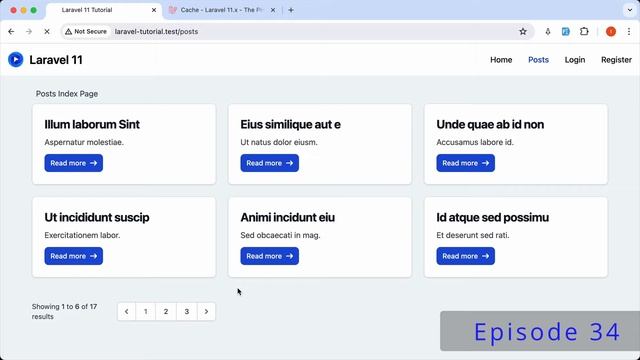
Task: Click the 'Exercitationem labor.' excerpt
Action: point(82,236)
